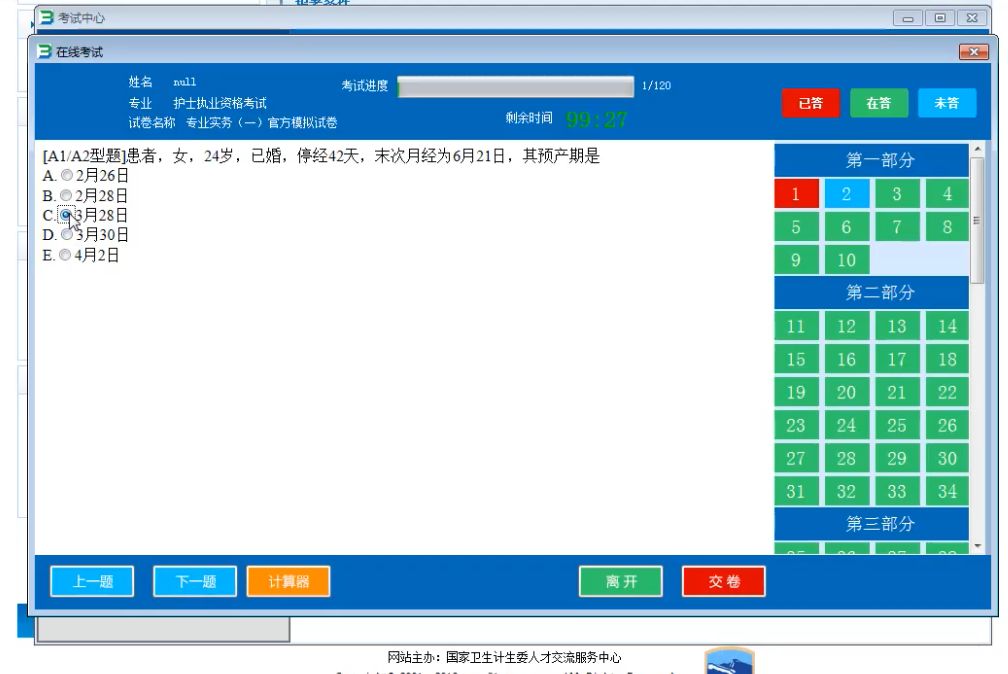Jump to question 10

(847, 260)
